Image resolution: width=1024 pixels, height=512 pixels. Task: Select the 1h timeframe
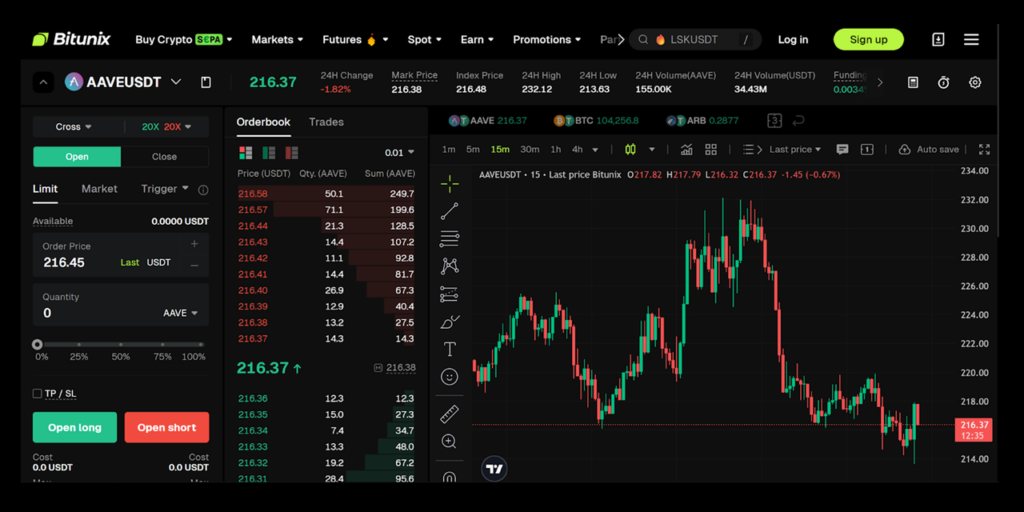click(x=555, y=150)
